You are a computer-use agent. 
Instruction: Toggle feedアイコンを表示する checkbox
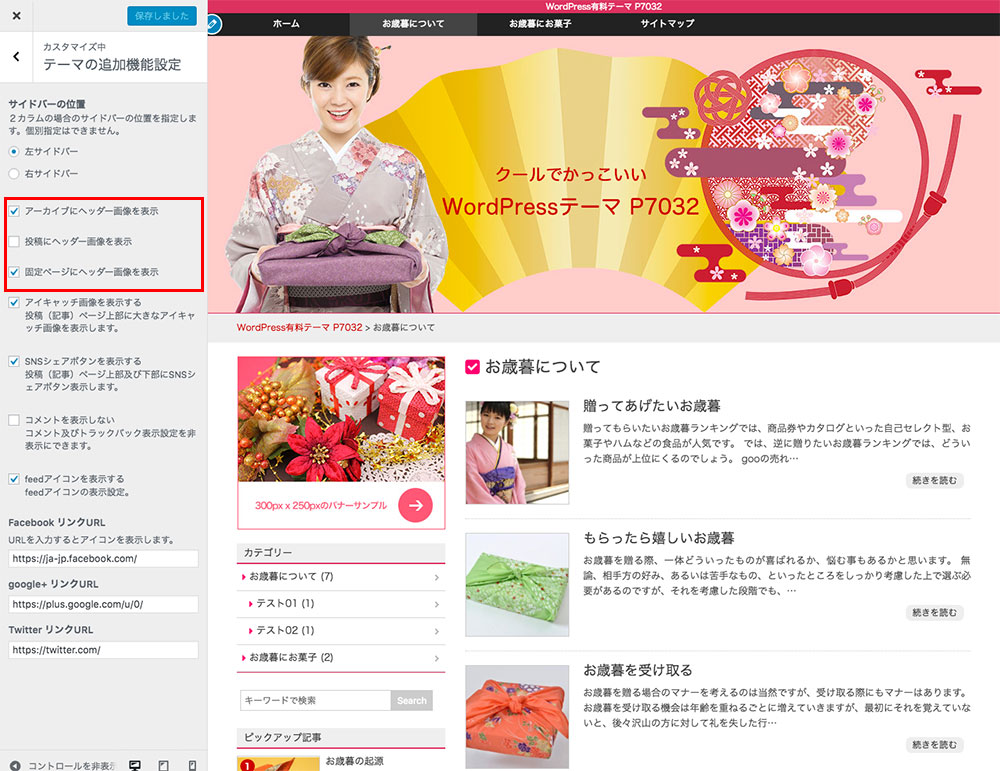point(14,479)
